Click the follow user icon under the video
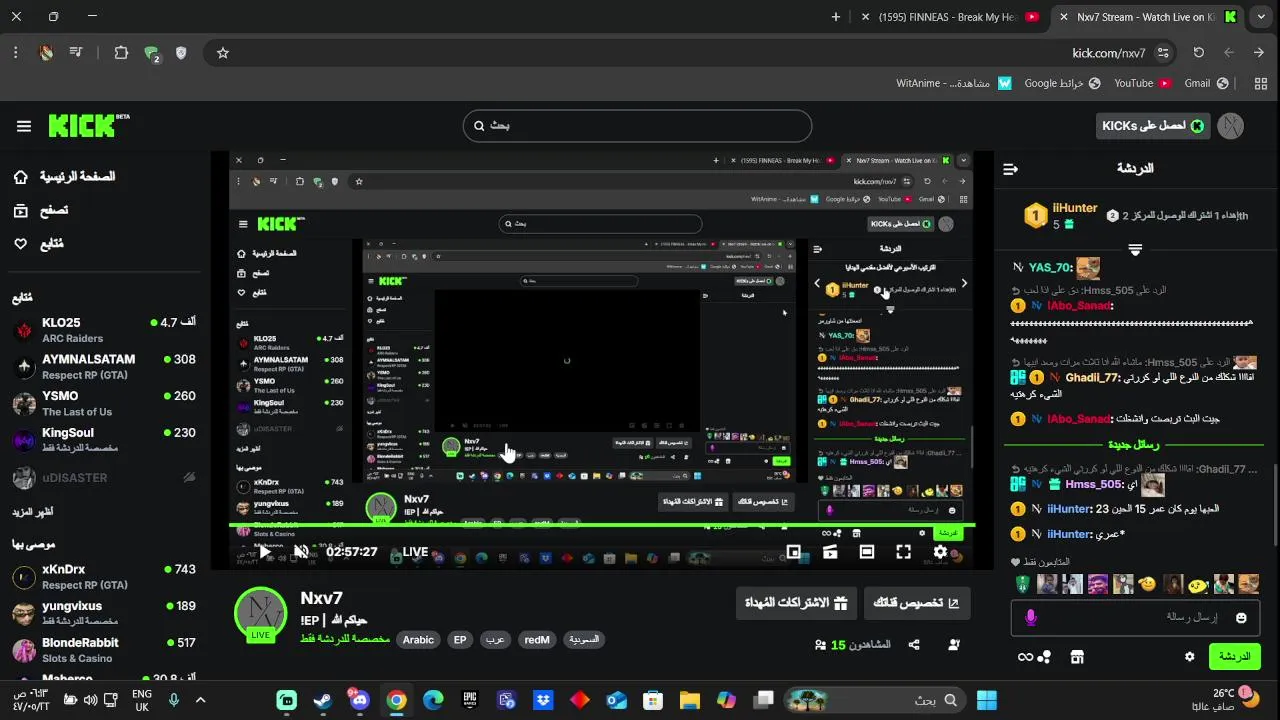Viewport: 1280px width, 720px height. pyautogui.click(x=954, y=645)
